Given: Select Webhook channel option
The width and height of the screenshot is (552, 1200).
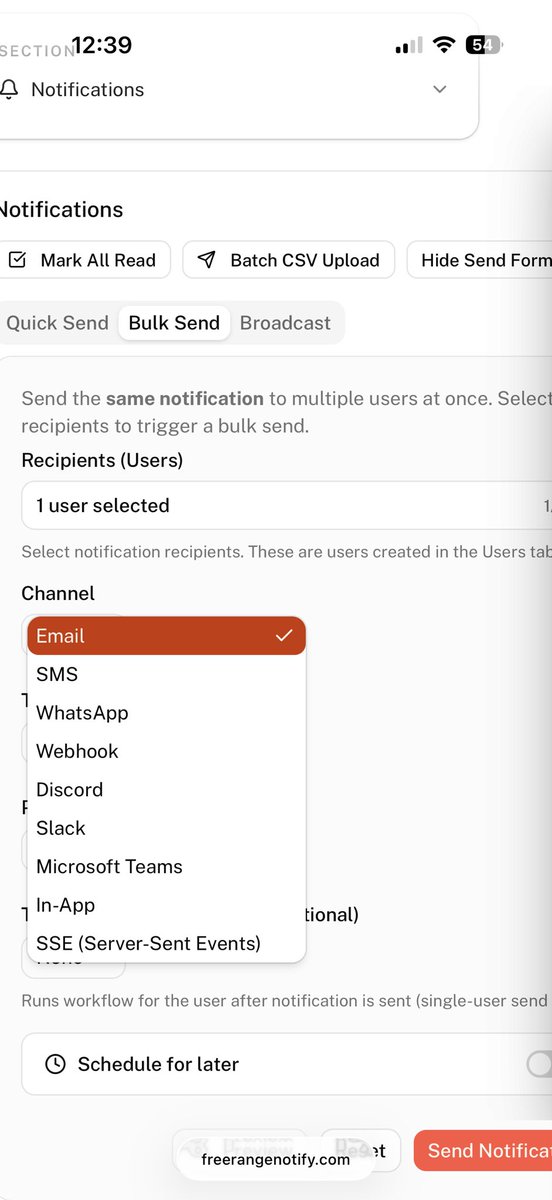Looking at the screenshot, I should point(166,751).
